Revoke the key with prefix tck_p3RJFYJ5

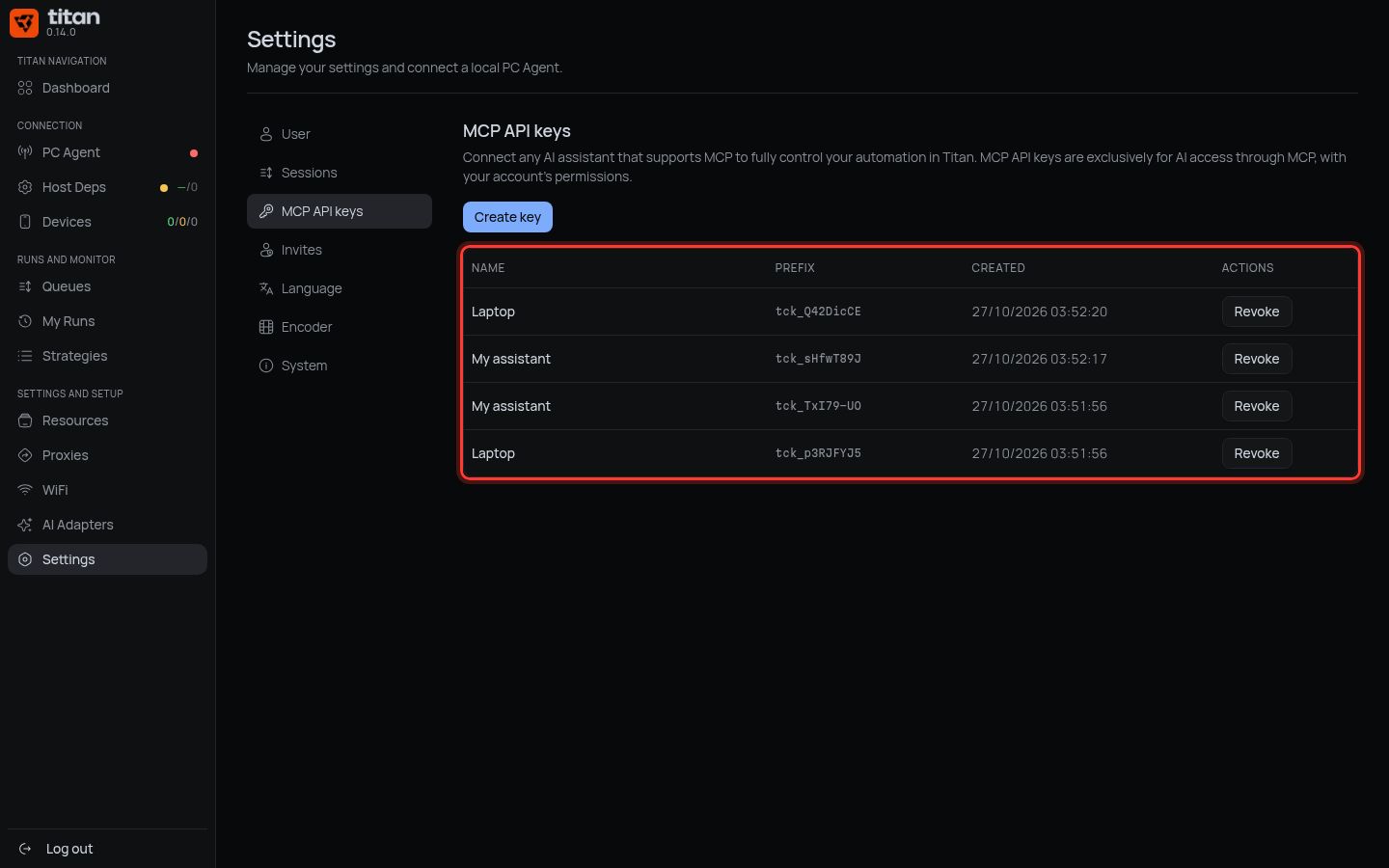(x=1257, y=453)
